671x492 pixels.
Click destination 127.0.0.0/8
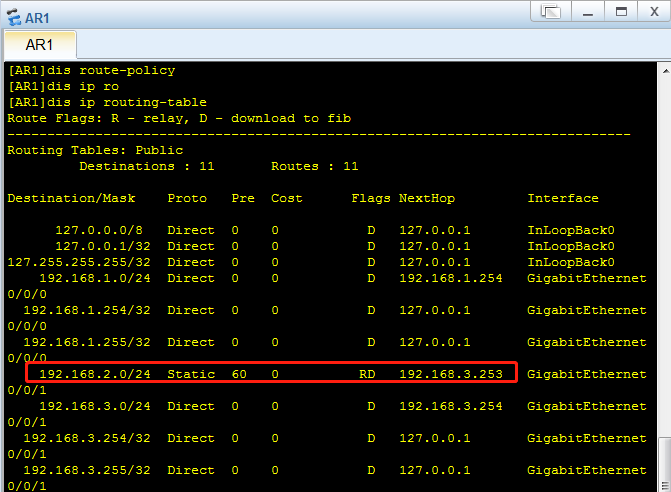pyautogui.click(x=99, y=230)
